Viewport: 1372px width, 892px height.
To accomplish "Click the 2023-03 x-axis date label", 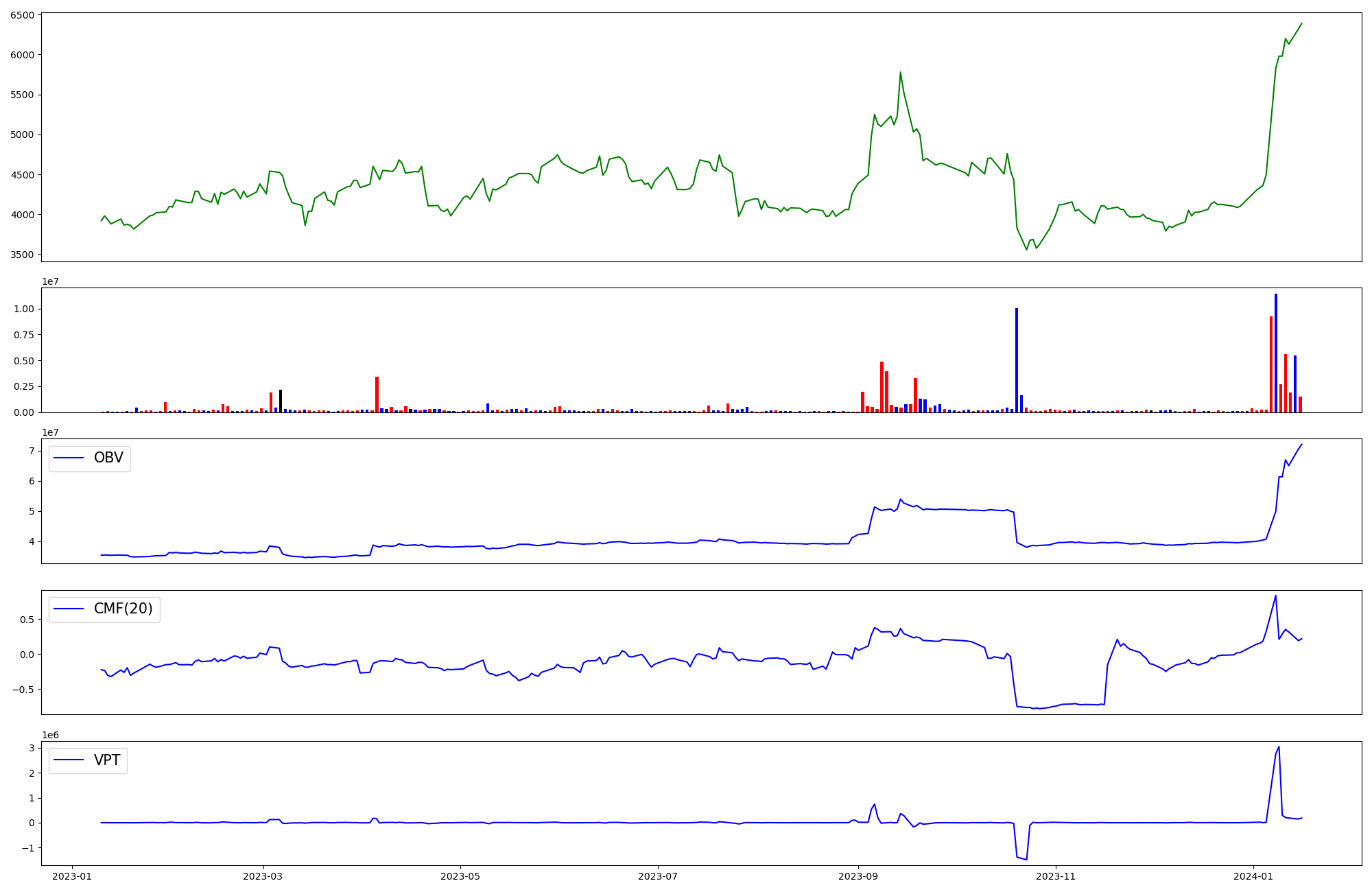I will (263, 876).
